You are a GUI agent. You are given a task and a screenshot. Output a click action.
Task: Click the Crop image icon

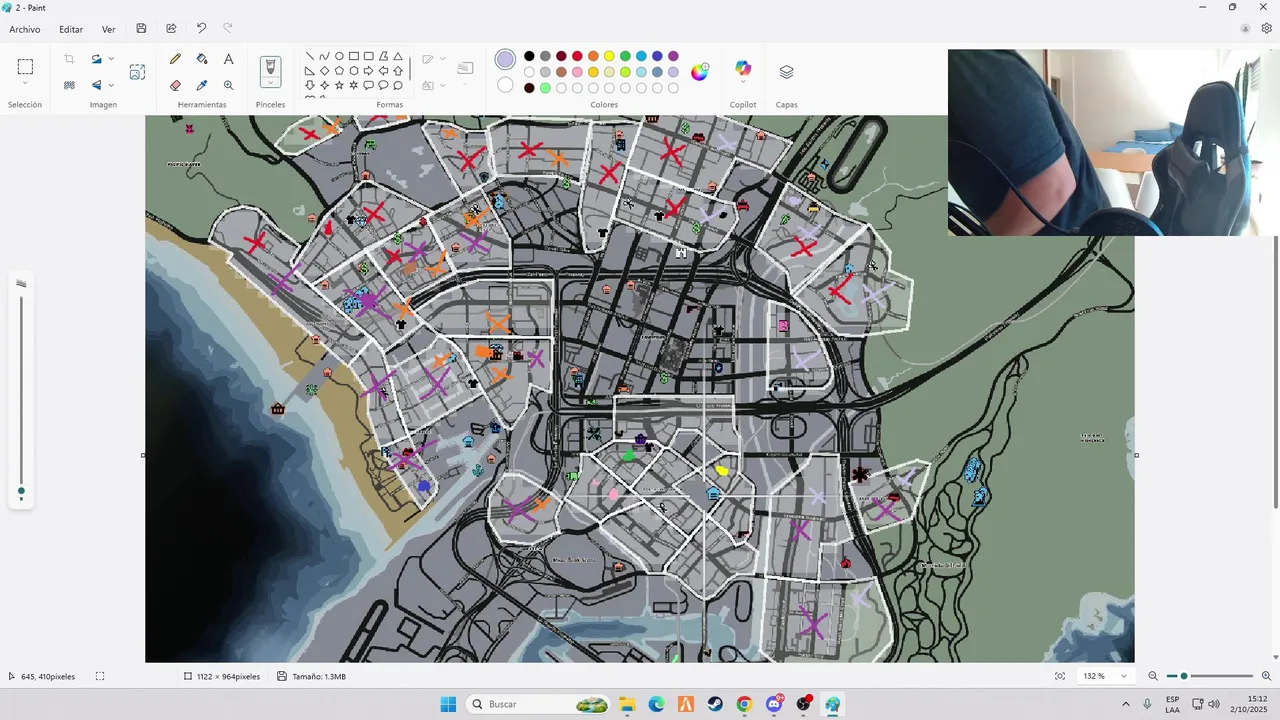tap(69, 59)
